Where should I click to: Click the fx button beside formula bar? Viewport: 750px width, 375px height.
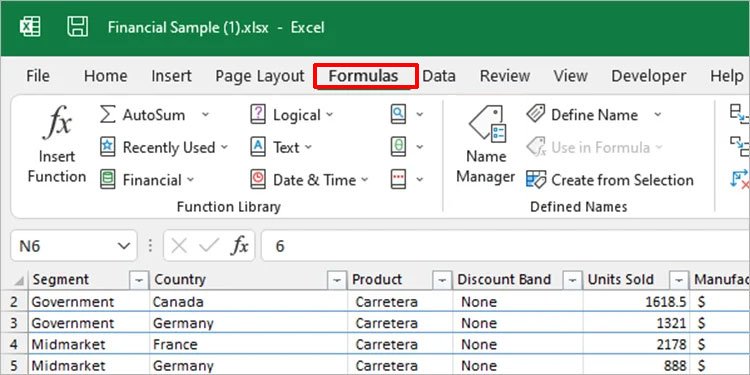[x=240, y=246]
